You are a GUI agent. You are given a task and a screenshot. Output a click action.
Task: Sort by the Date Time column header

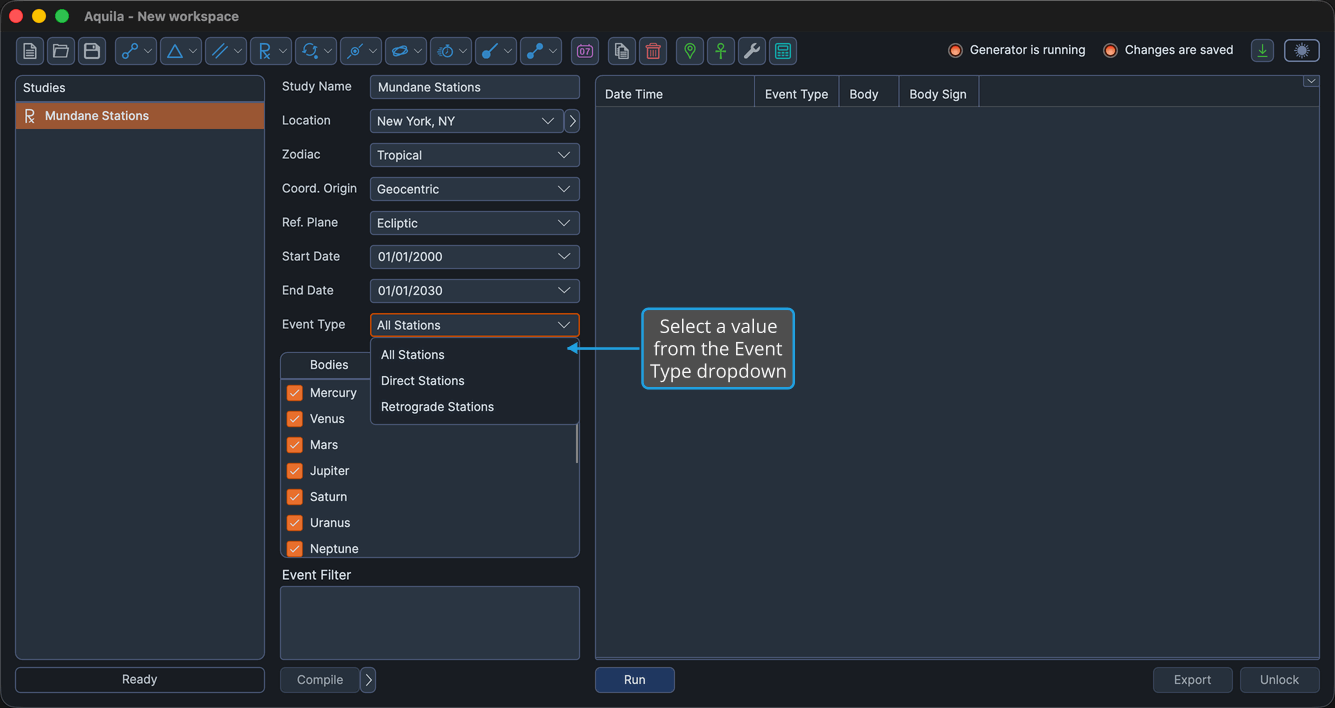[675, 94]
